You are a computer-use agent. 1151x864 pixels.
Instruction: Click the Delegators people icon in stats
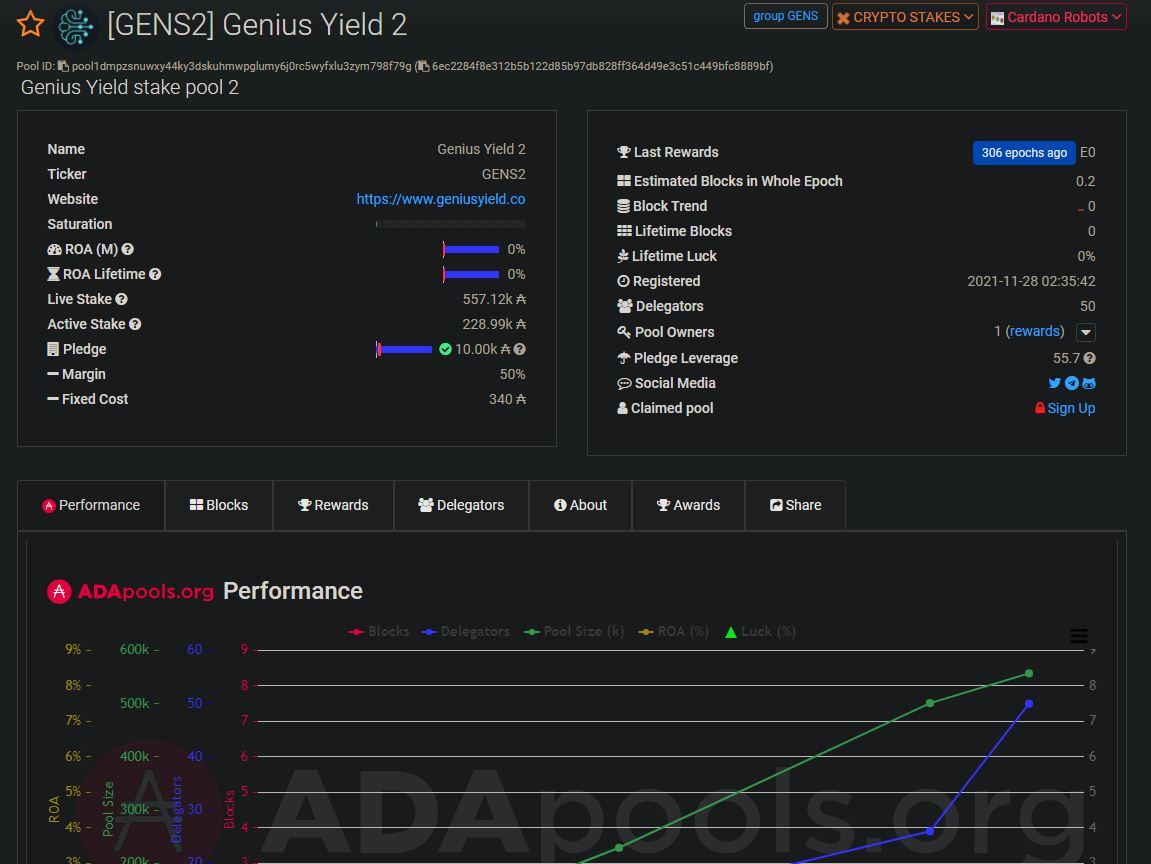tap(625, 306)
